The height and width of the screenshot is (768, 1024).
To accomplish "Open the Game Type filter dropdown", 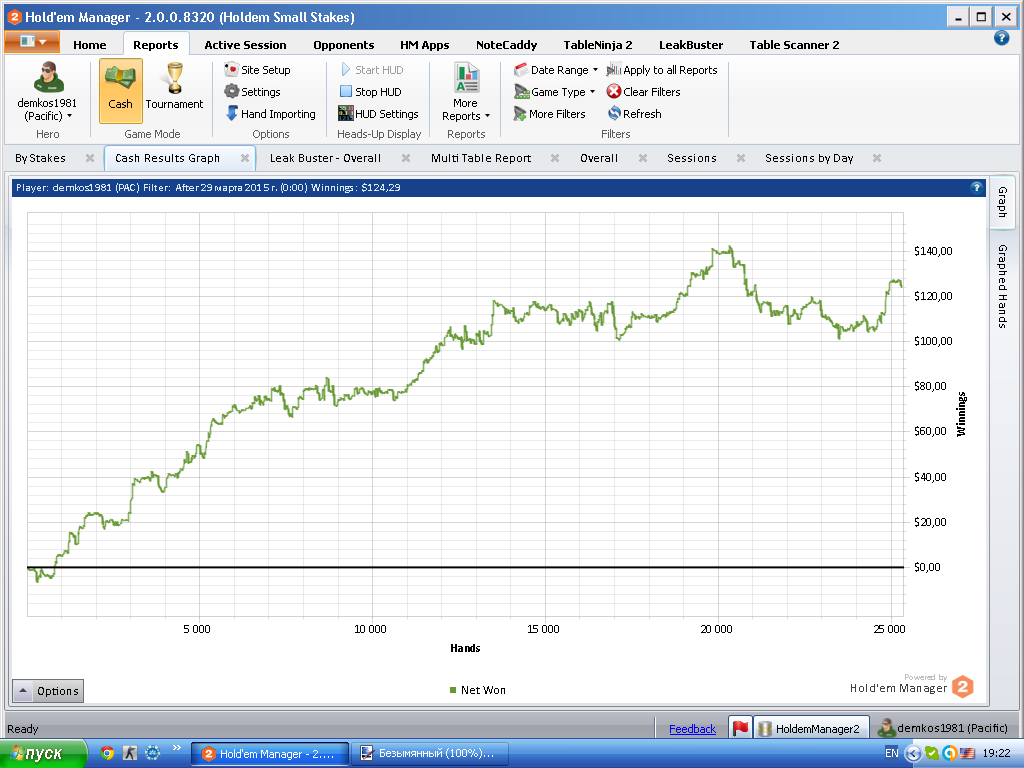I will (554, 92).
